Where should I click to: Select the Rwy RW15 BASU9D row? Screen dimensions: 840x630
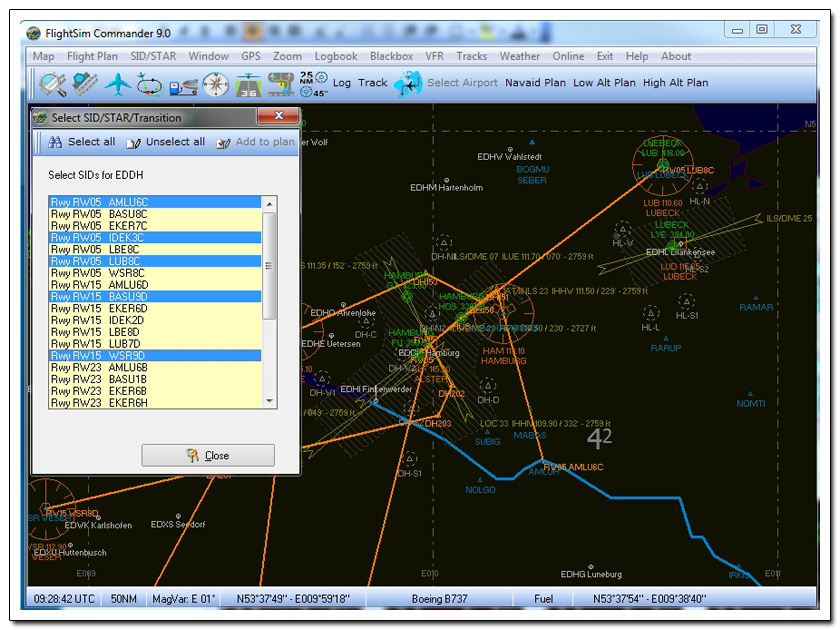point(155,297)
